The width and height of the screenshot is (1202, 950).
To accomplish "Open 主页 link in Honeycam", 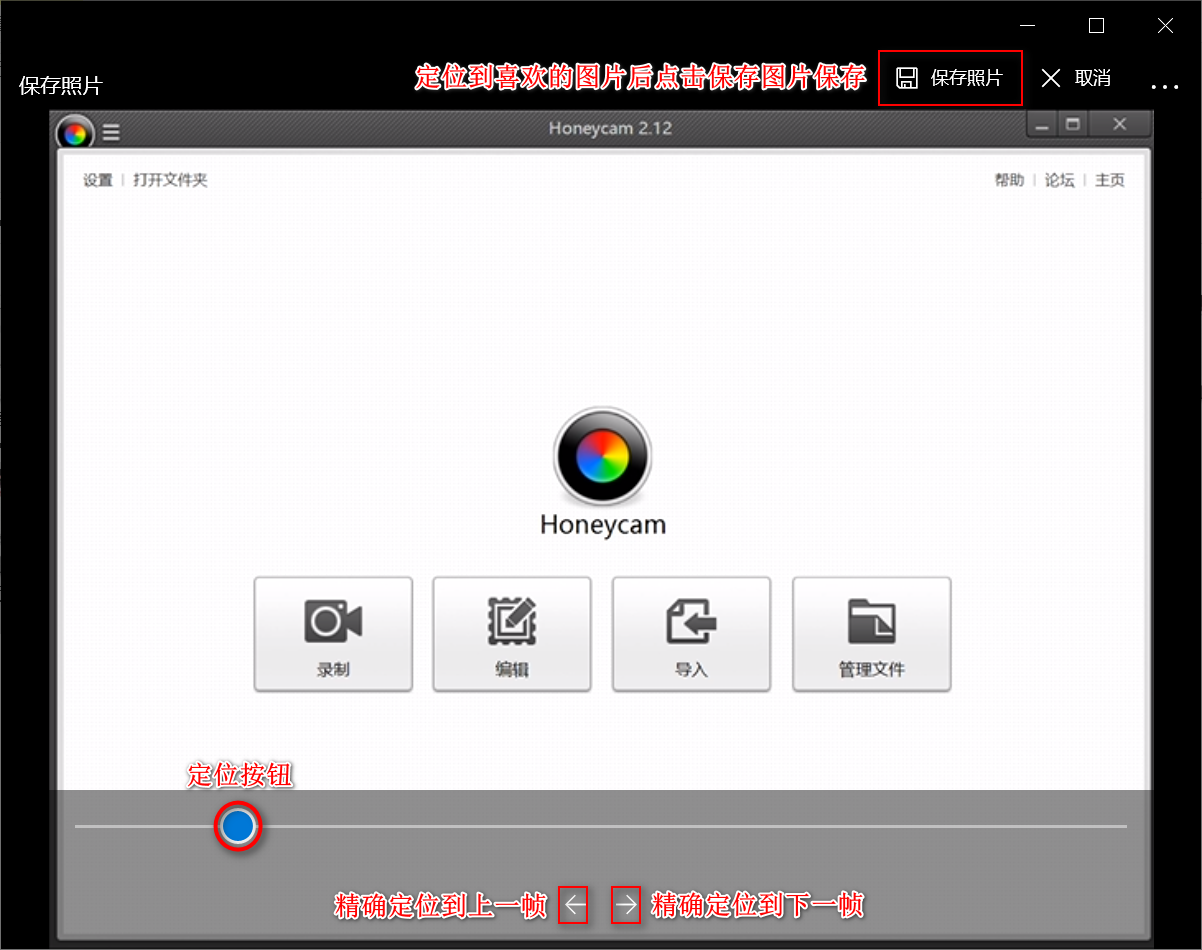I will tap(1110, 180).
